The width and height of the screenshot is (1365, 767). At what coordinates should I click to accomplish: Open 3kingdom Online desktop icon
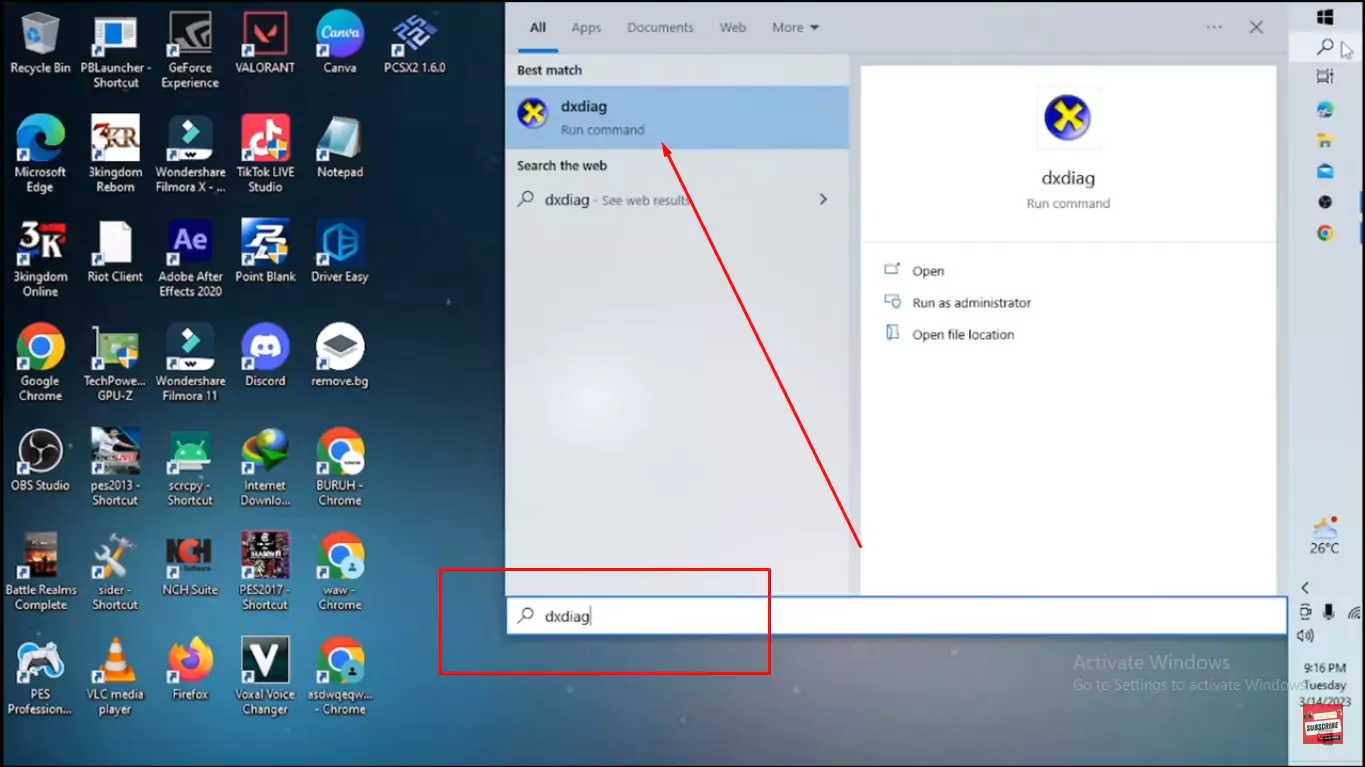tap(40, 258)
